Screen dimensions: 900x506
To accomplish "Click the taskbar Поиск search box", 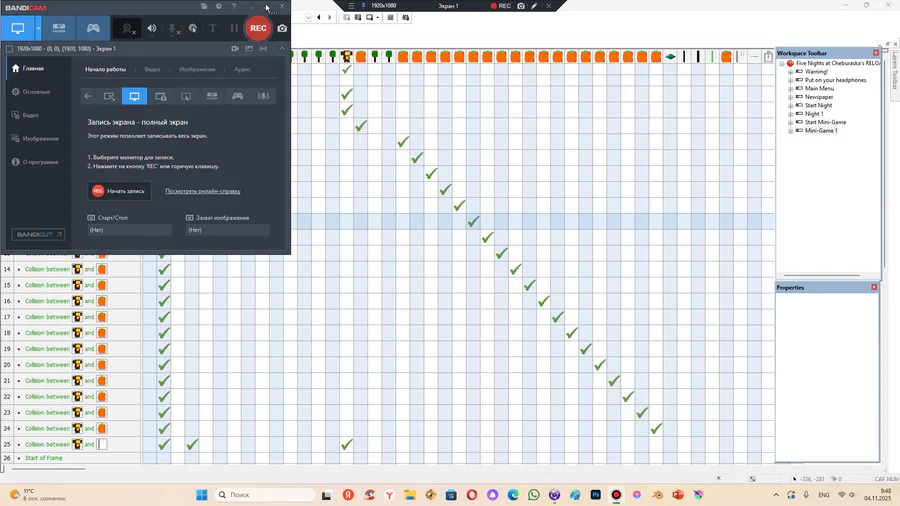I will tap(265, 495).
